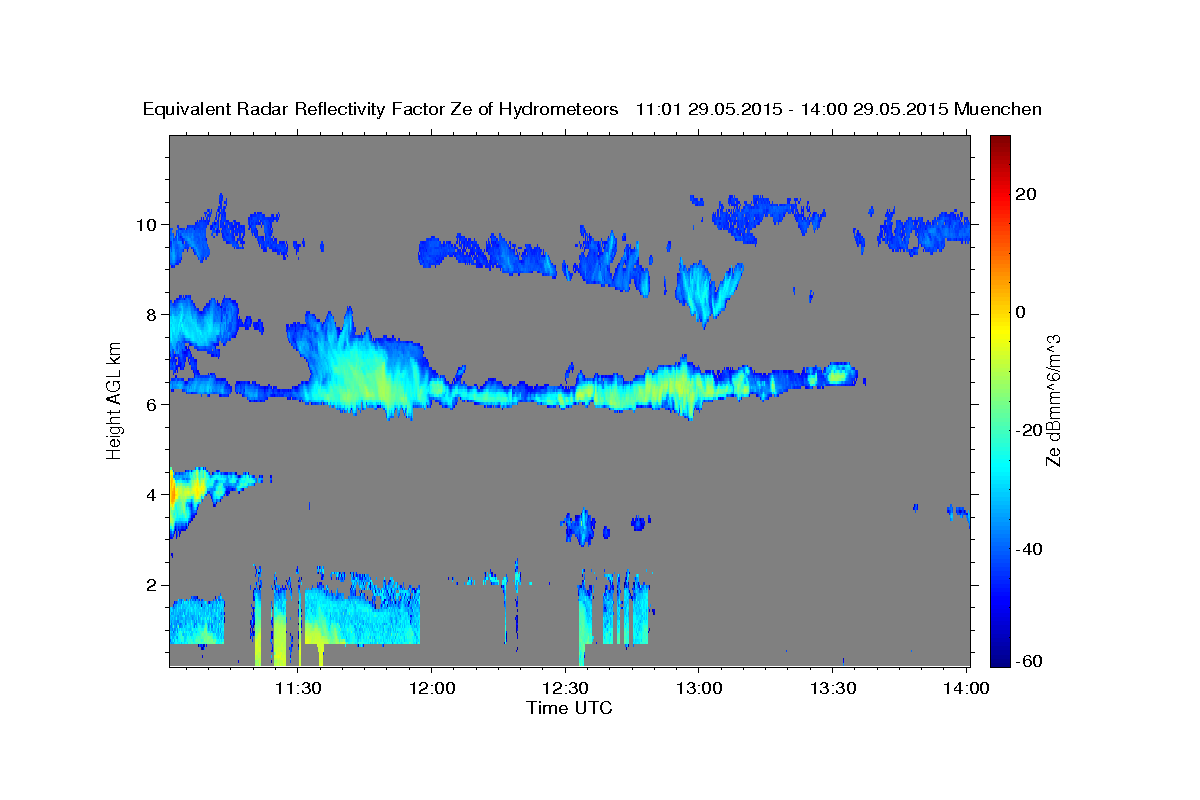Click the '12:30' time tick label
Image resolution: width=1200 pixels, height=800 pixels.
[565, 688]
